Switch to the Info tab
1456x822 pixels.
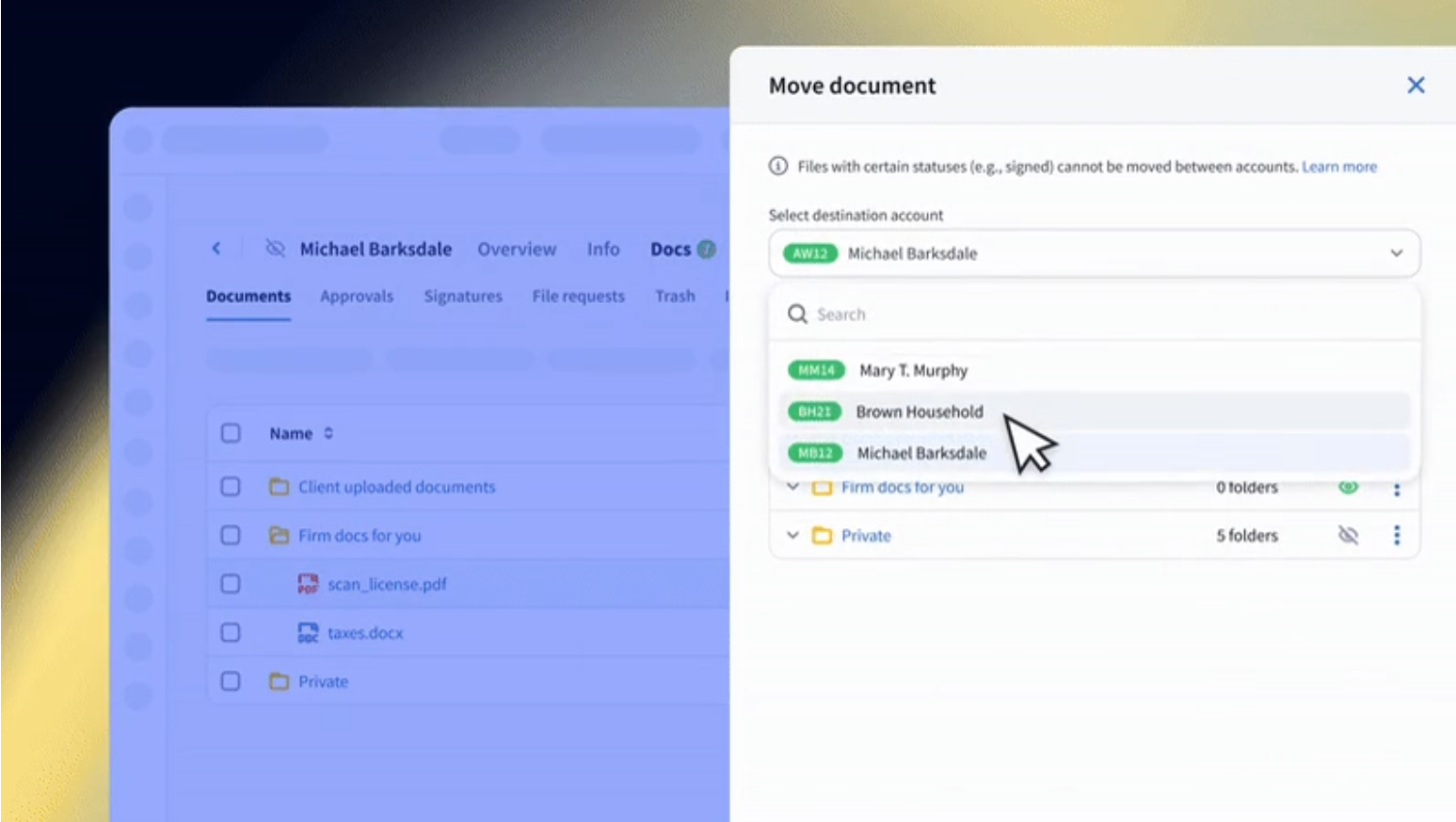point(603,250)
